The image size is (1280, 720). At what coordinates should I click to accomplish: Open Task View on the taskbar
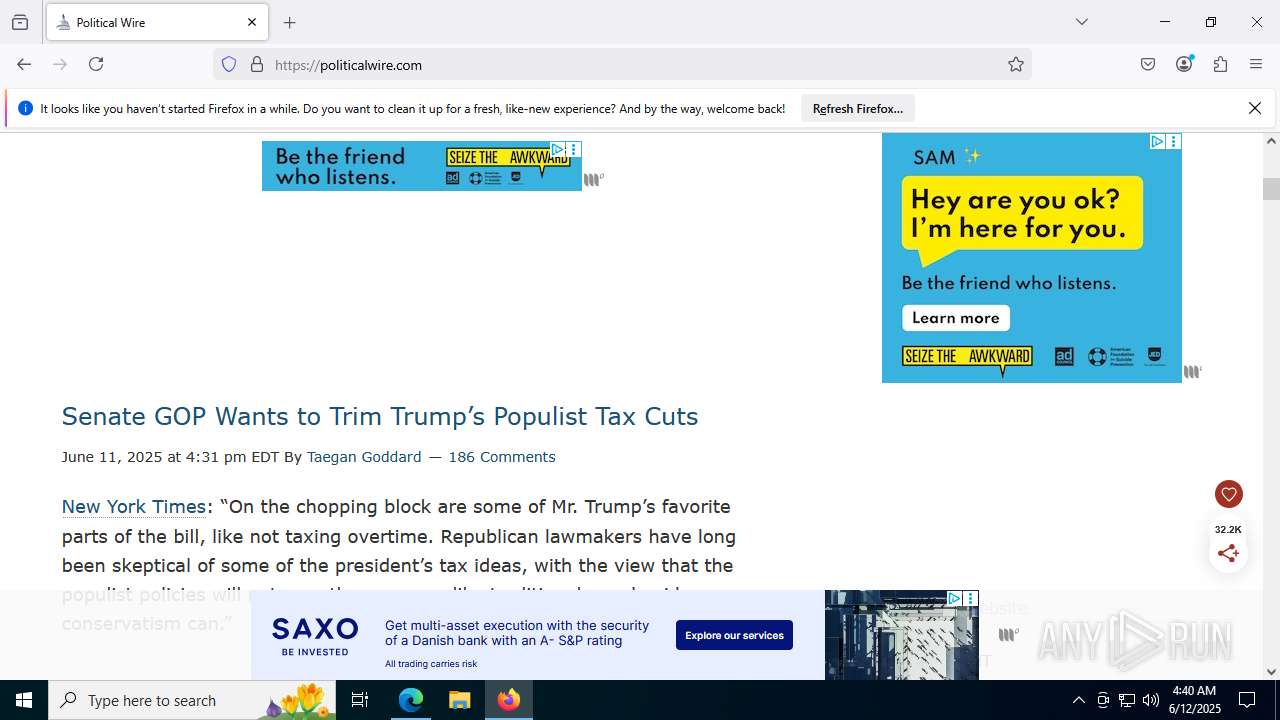[360, 700]
